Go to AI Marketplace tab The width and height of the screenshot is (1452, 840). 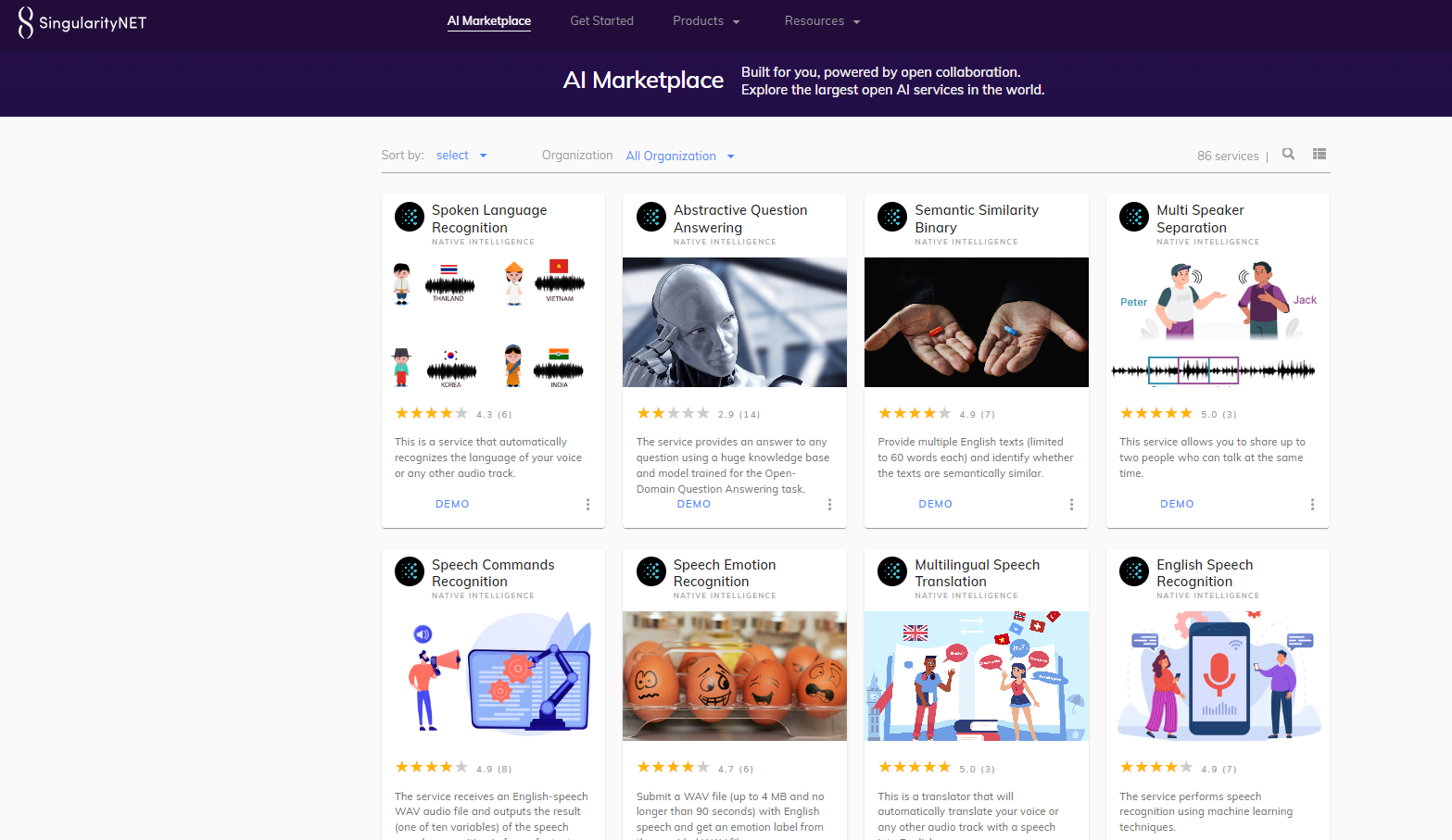click(x=489, y=20)
